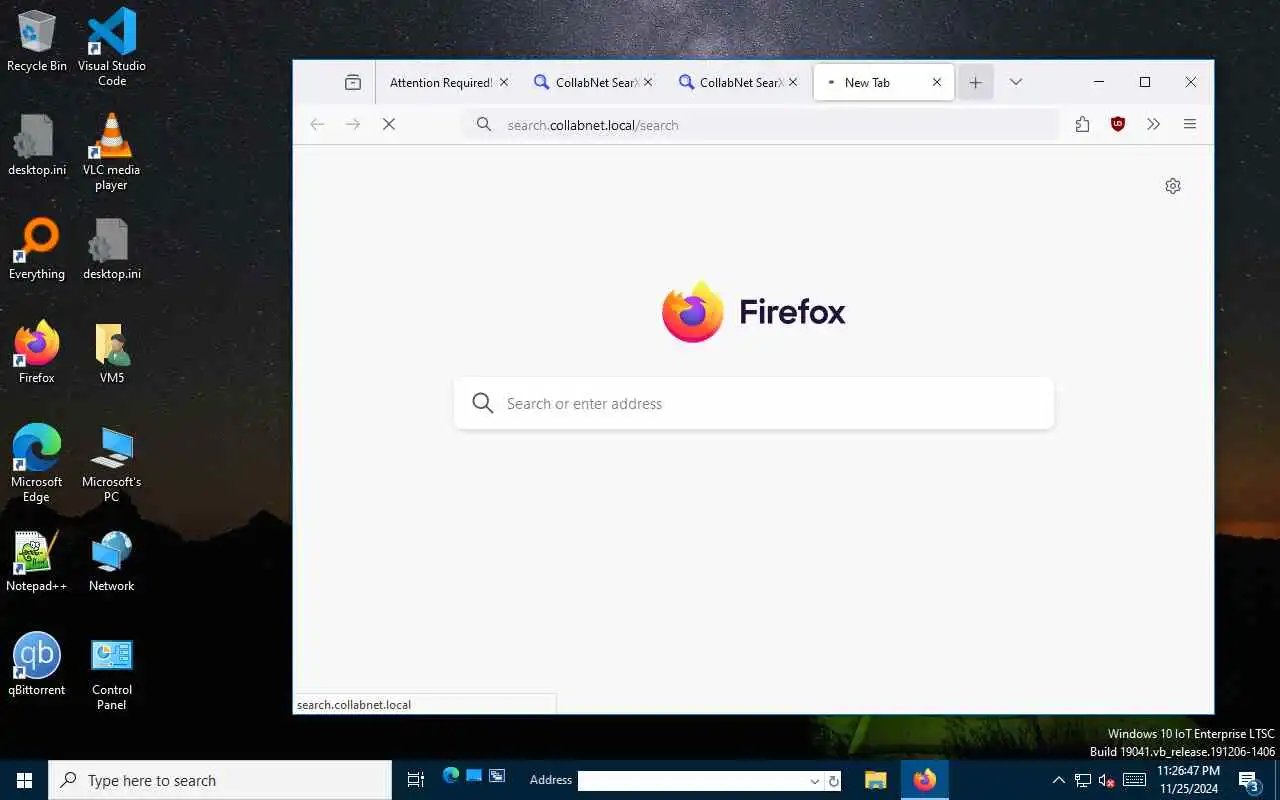
Task: Open the touch keyboard tray icon
Action: click(1134, 780)
